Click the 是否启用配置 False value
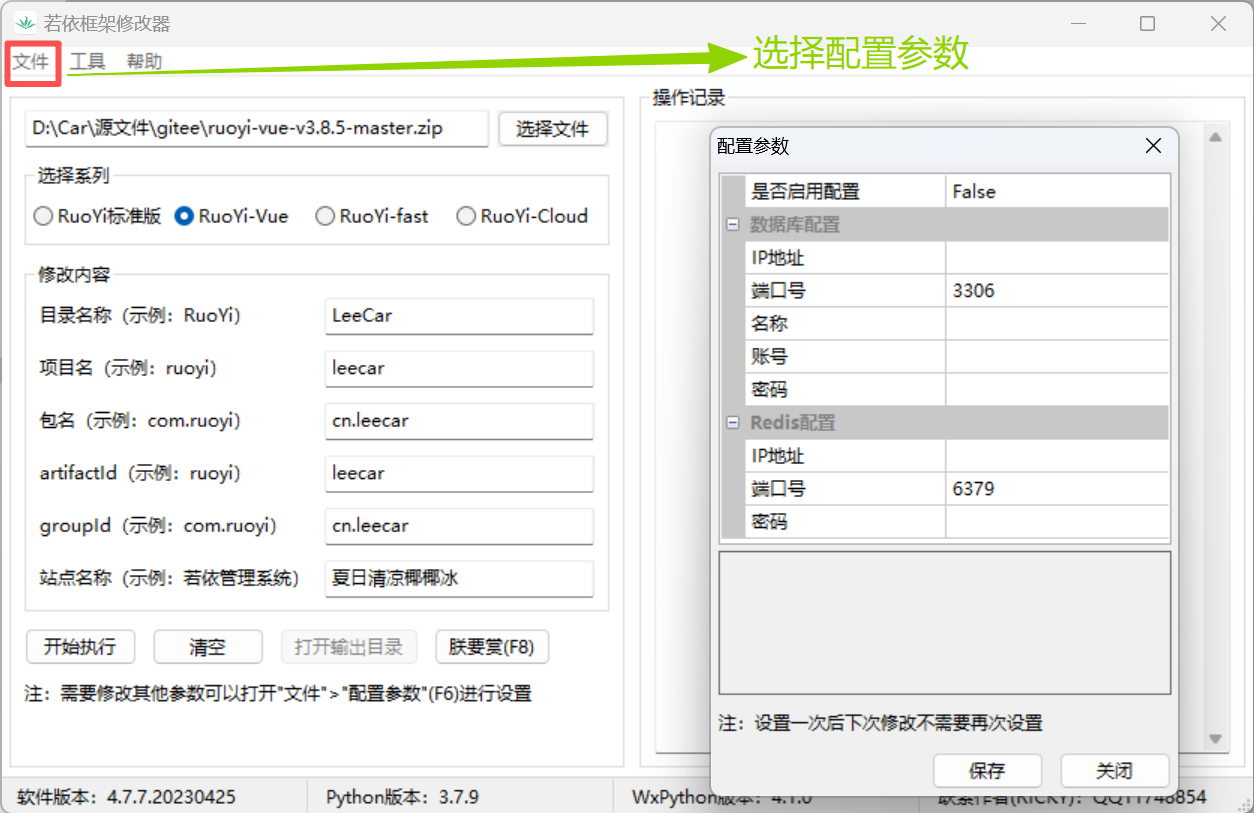This screenshot has height=813, width=1254. coord(1056,191)
